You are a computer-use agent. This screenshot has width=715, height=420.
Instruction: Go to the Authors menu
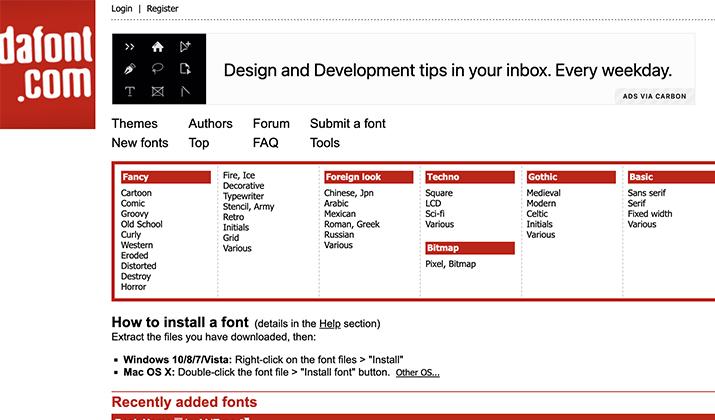coord(210,124)
